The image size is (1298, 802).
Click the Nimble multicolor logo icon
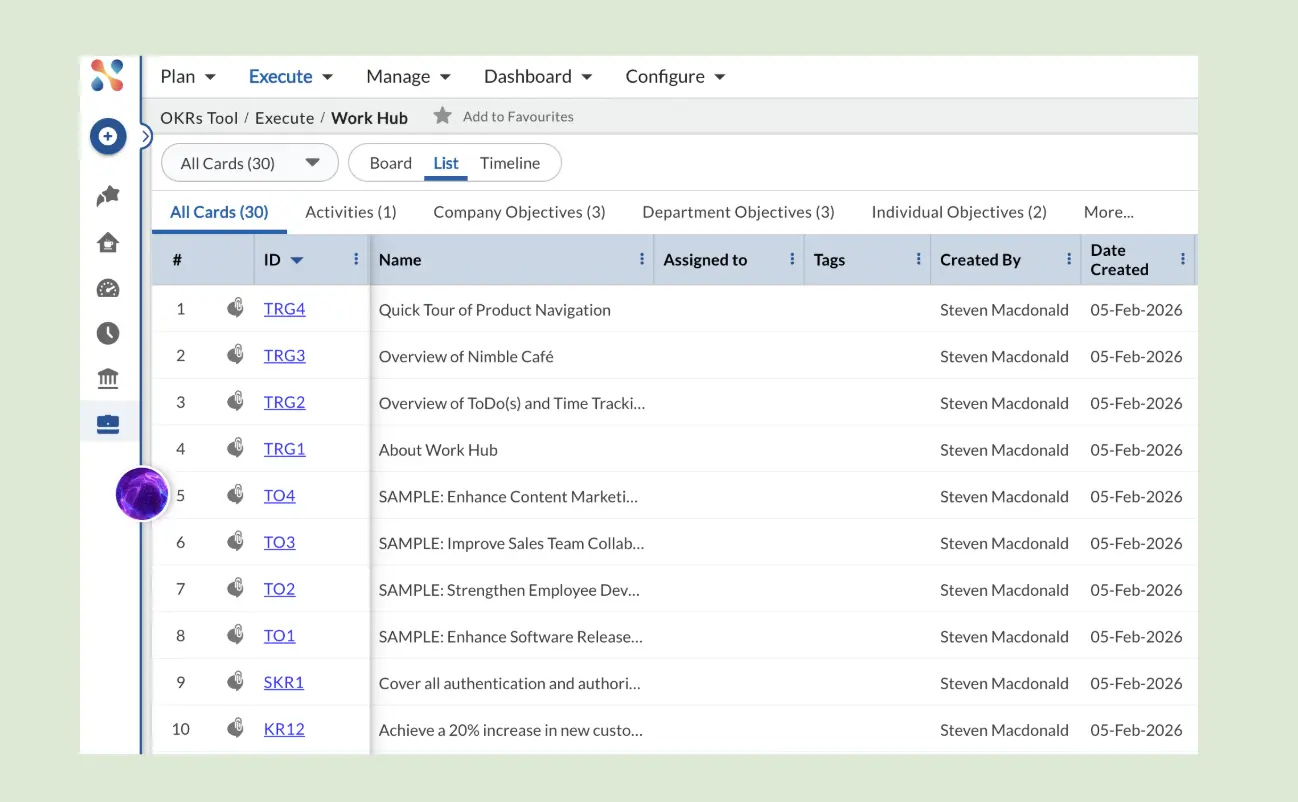coord(107,75)
